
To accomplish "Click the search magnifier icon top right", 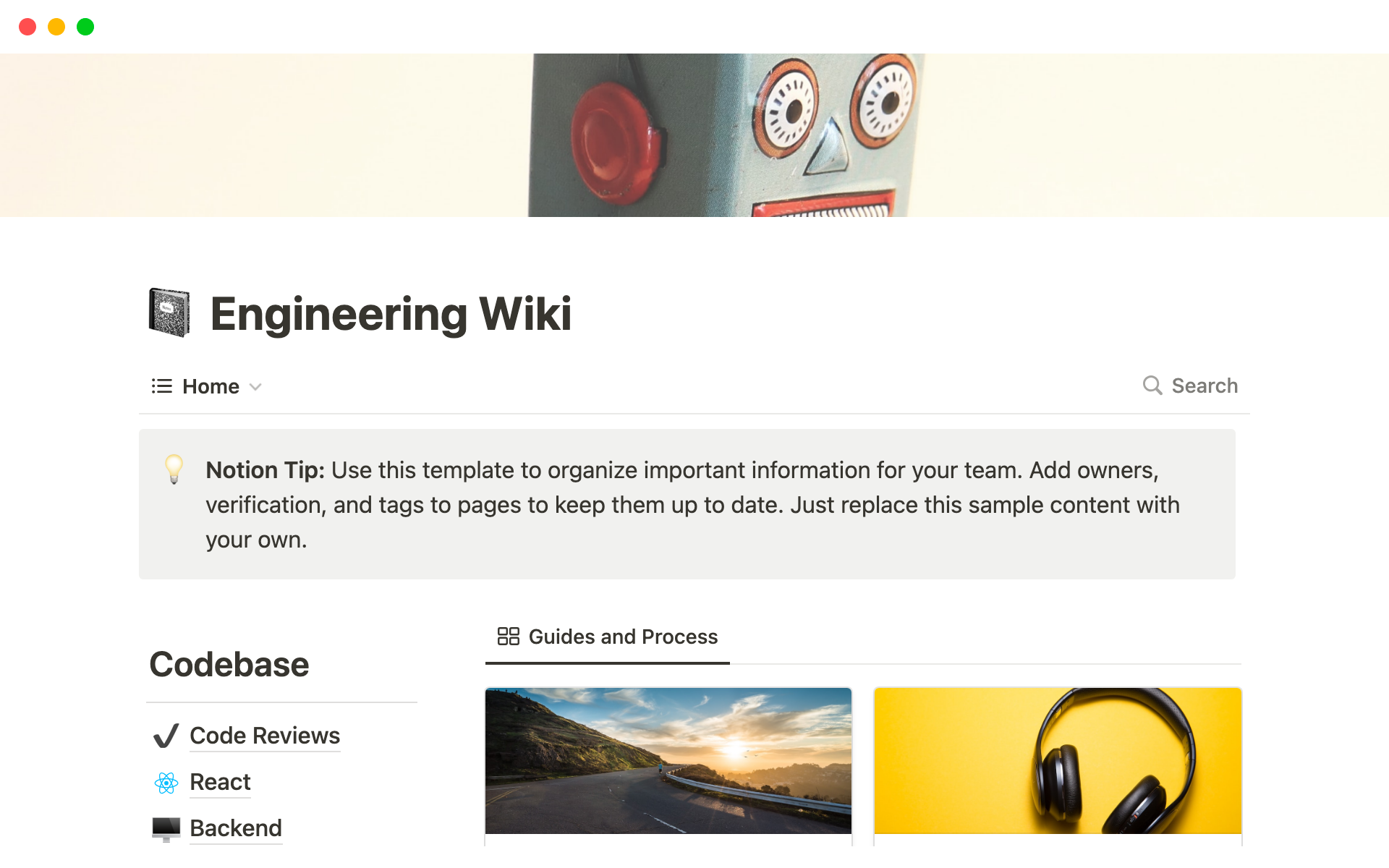I will (1151, 385).
